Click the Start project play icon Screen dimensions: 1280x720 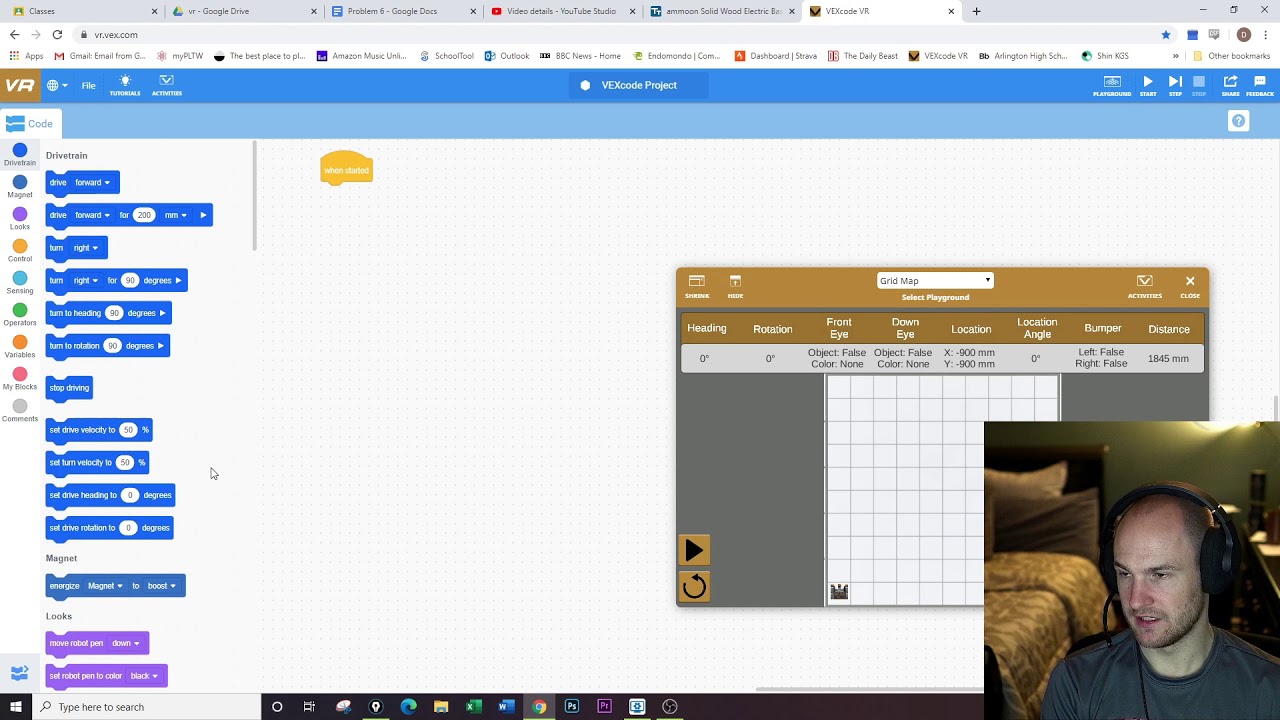pyautogui.click(x=1148, y=85)
